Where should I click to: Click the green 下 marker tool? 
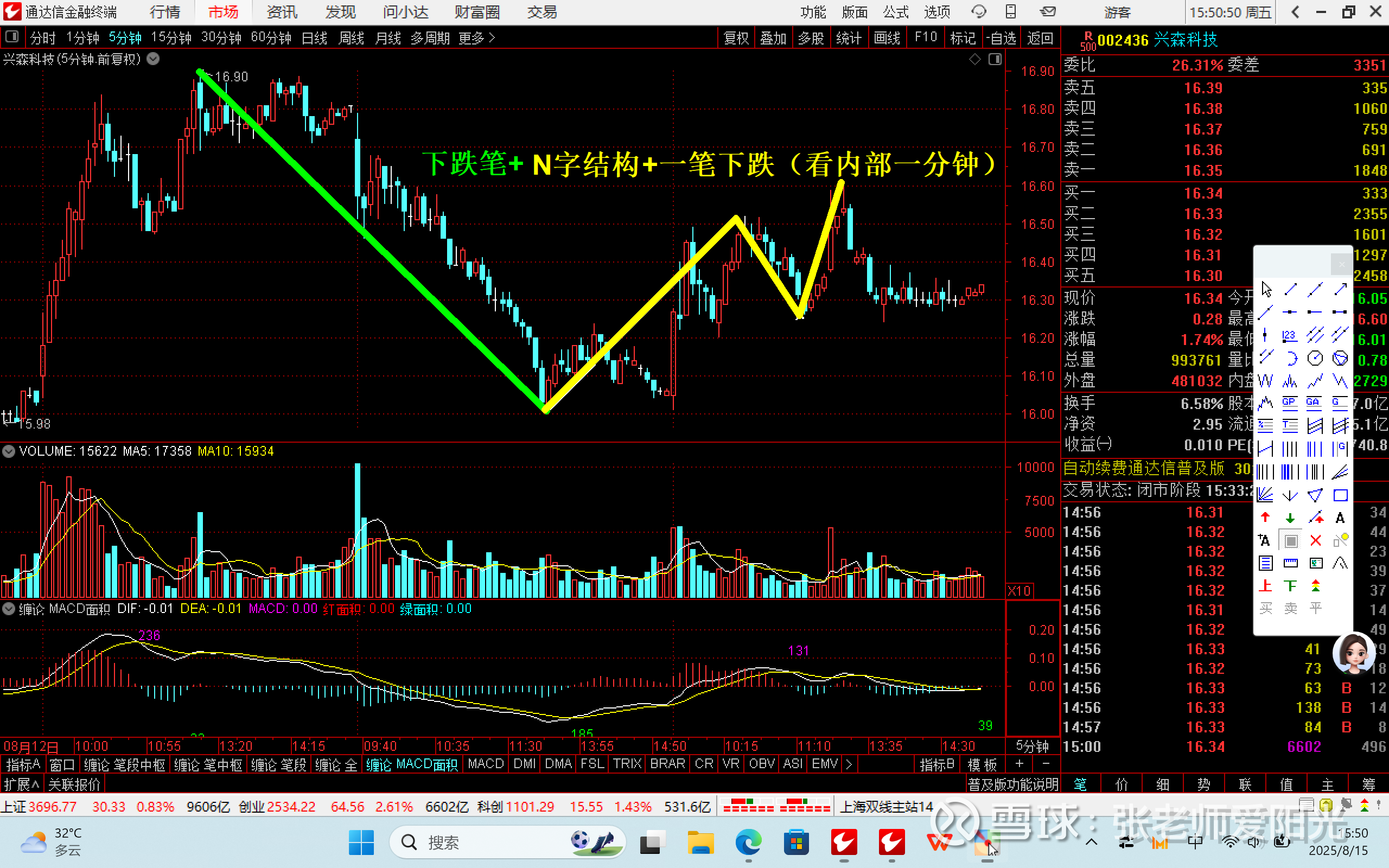(1290, 585)
